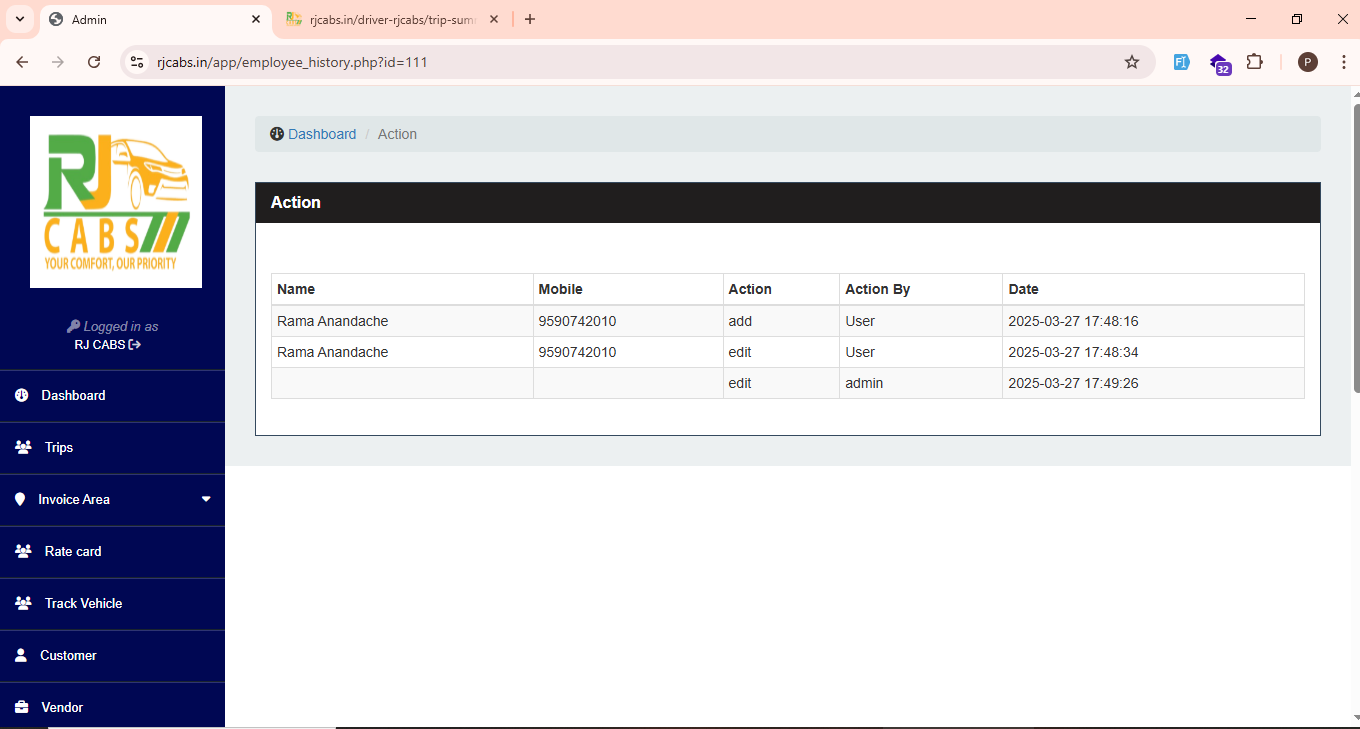Switch to the rjcabs.in trip summary tab
Image resolution: width=1360 pixels, height=729 pixels.
392,19
